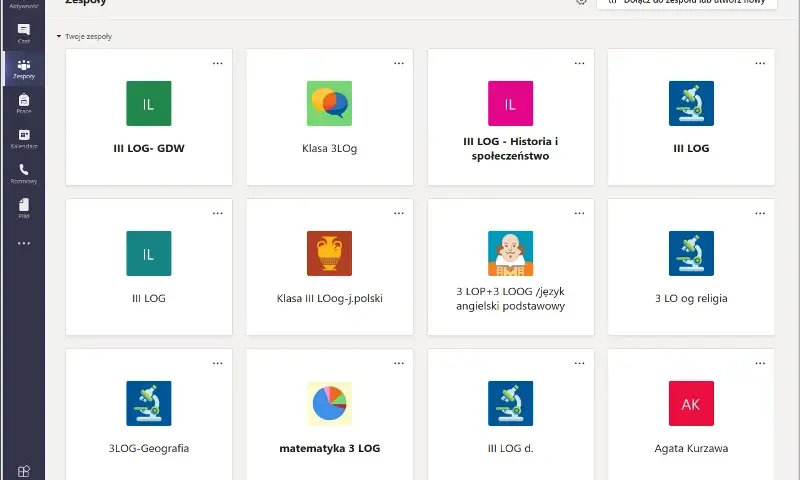Click microscope avatar of 3LOG-Geografia

[148, 403]
